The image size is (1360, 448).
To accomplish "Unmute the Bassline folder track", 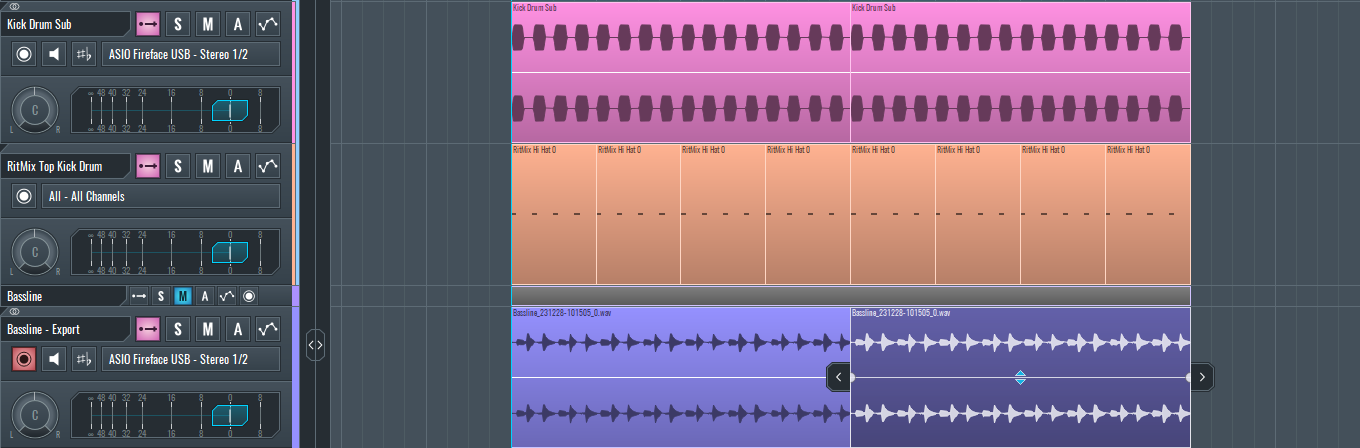I will [183, 296].
